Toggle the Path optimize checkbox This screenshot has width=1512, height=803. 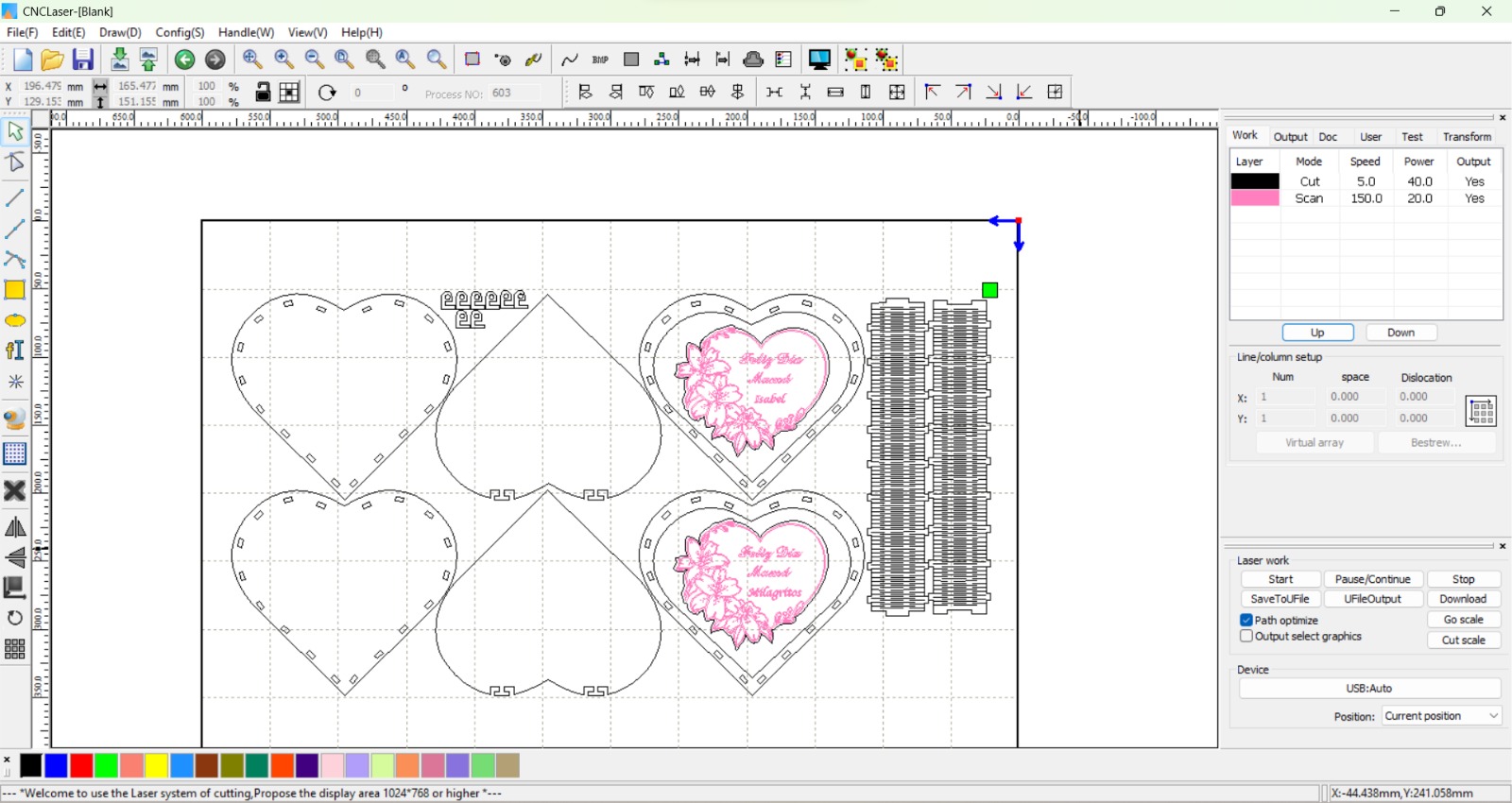point(1246,620)
